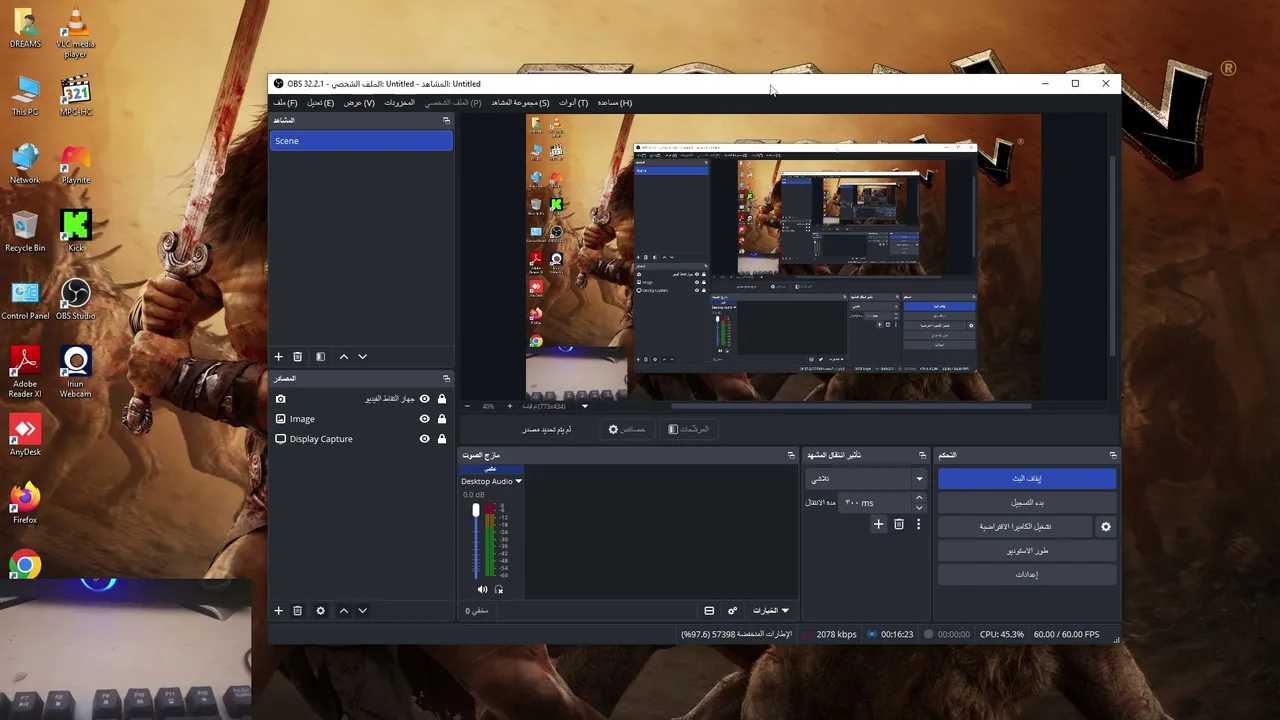The width and height of the screenshot is (1280, 720).
Task: Toggle Desktop Audio monitoring headphone icon
Action: [499, 589]
